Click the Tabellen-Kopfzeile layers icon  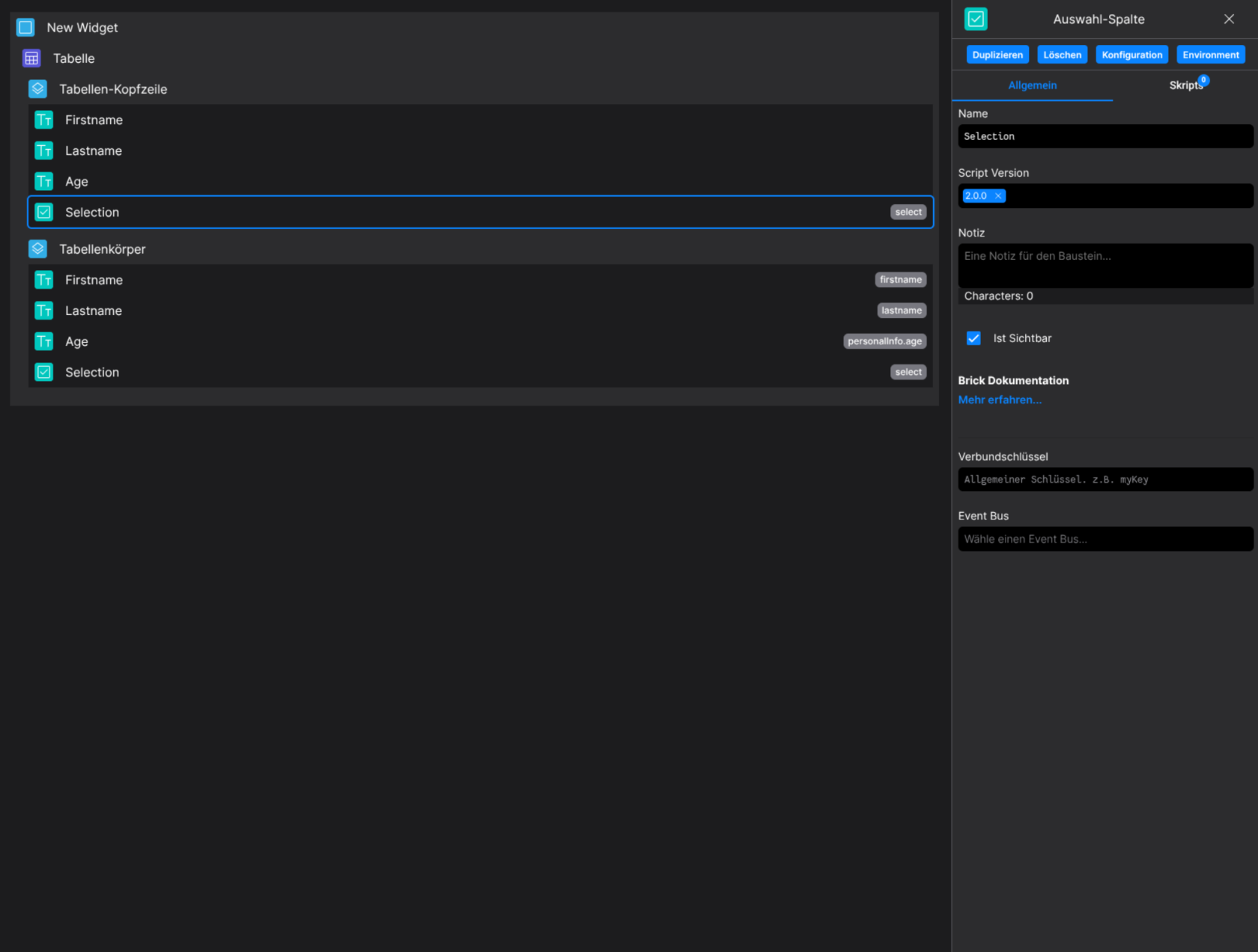click(37, 88)
